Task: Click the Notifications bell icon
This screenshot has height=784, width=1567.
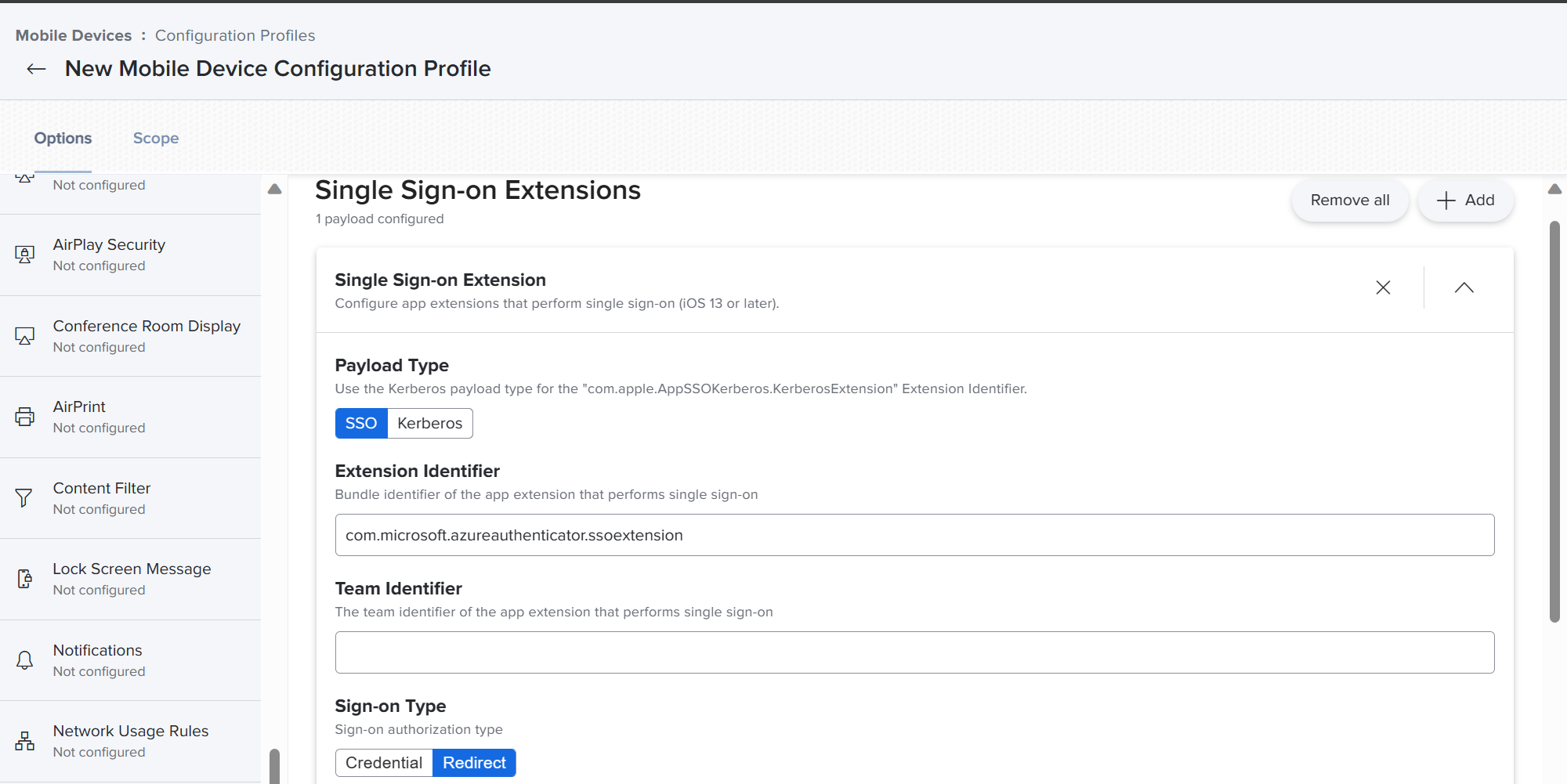Action: coord(24,659)
